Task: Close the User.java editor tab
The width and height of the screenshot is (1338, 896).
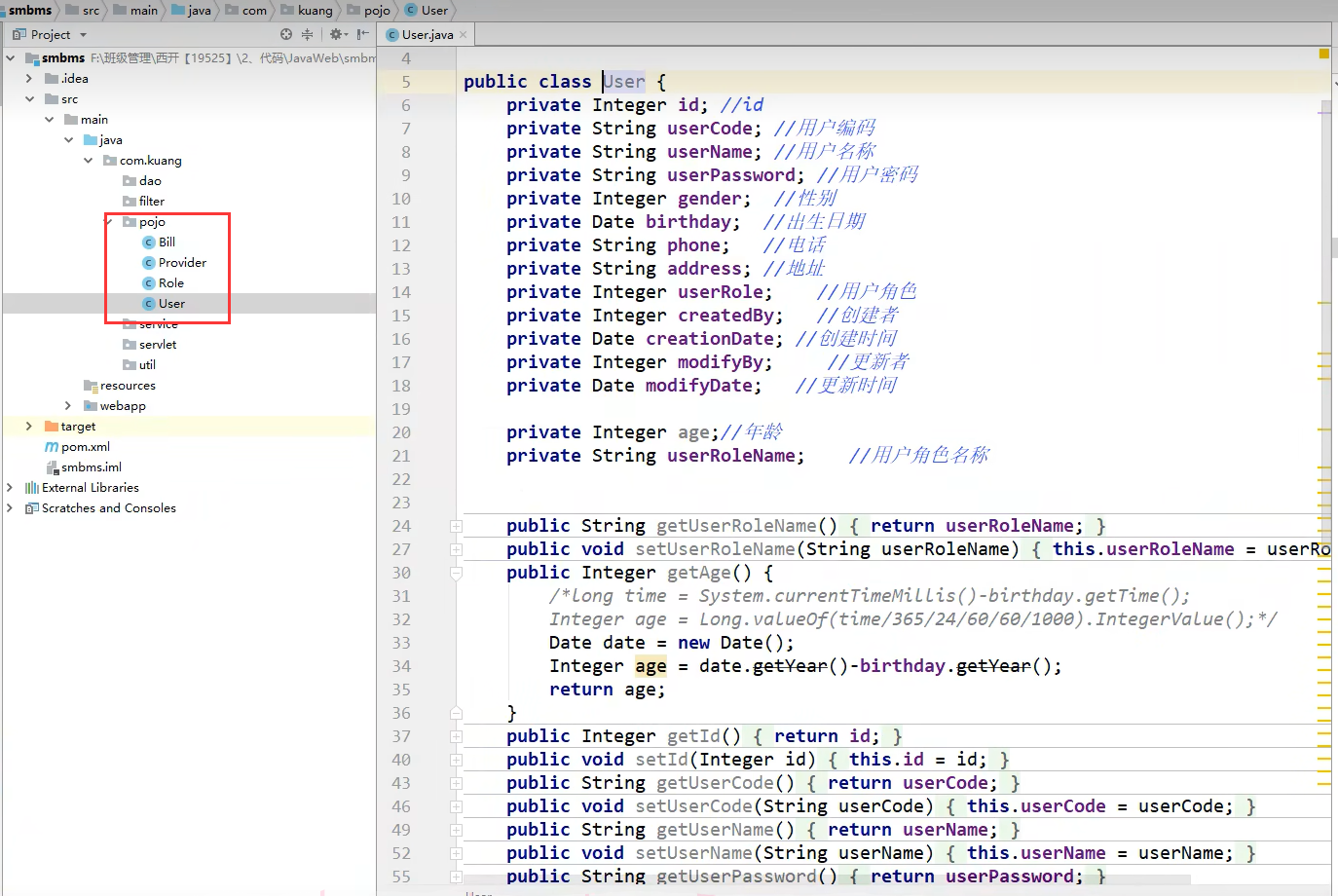Action: (x=464, y=35)
